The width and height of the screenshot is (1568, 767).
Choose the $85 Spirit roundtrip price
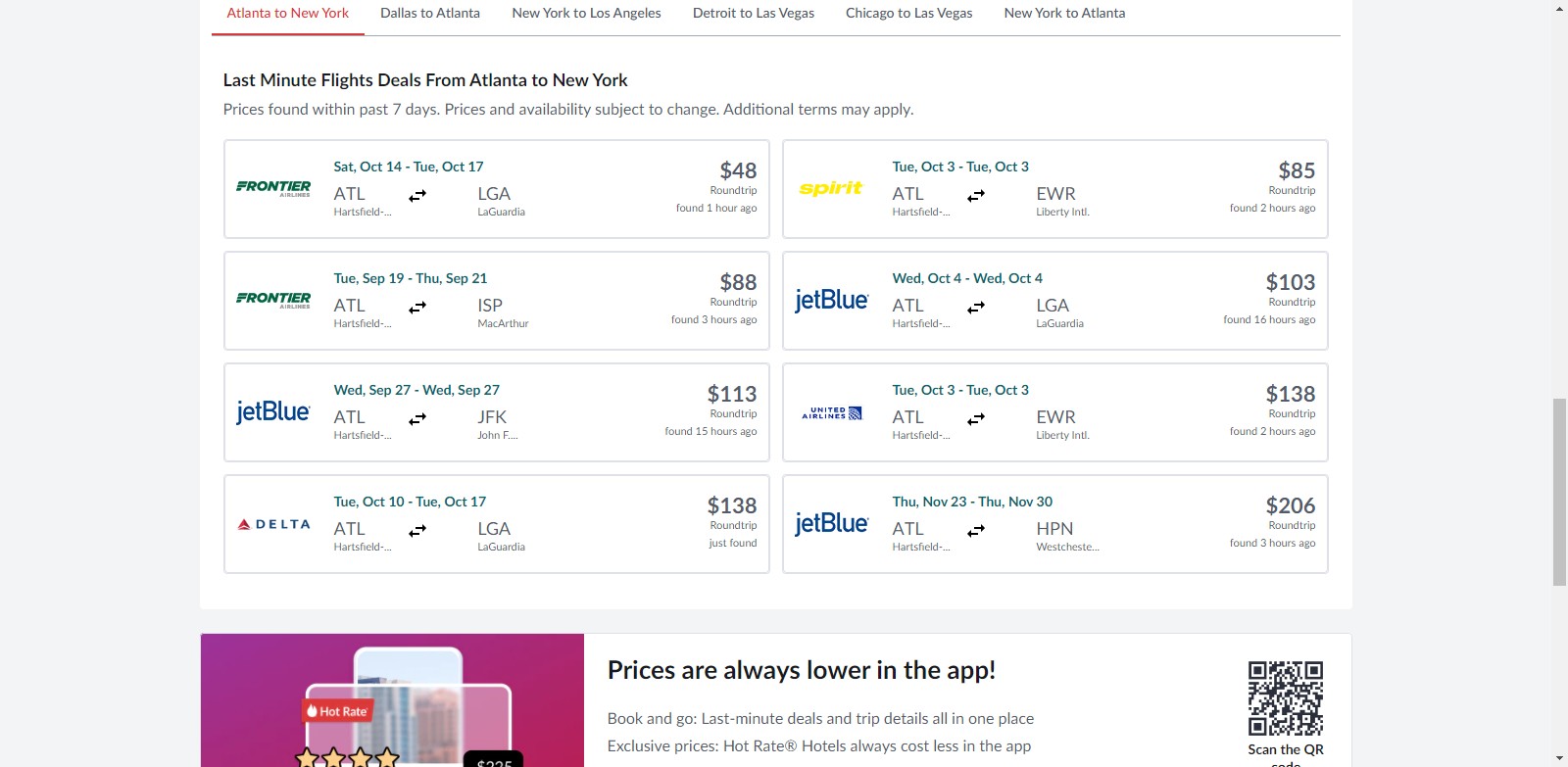(1296, 171)
